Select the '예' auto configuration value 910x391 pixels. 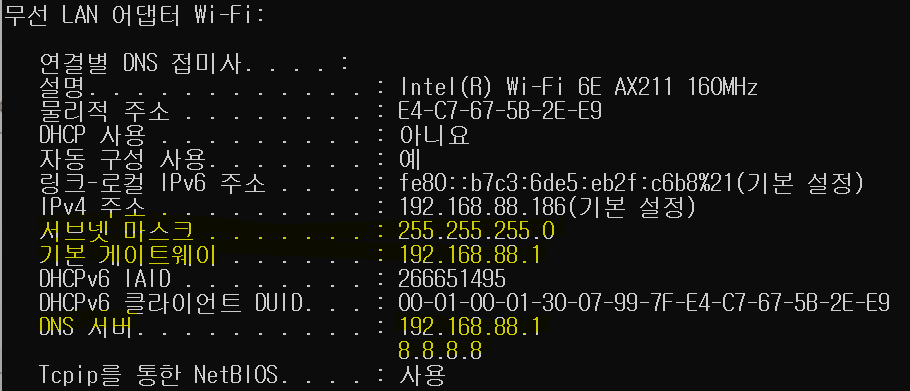coord(411,160)
